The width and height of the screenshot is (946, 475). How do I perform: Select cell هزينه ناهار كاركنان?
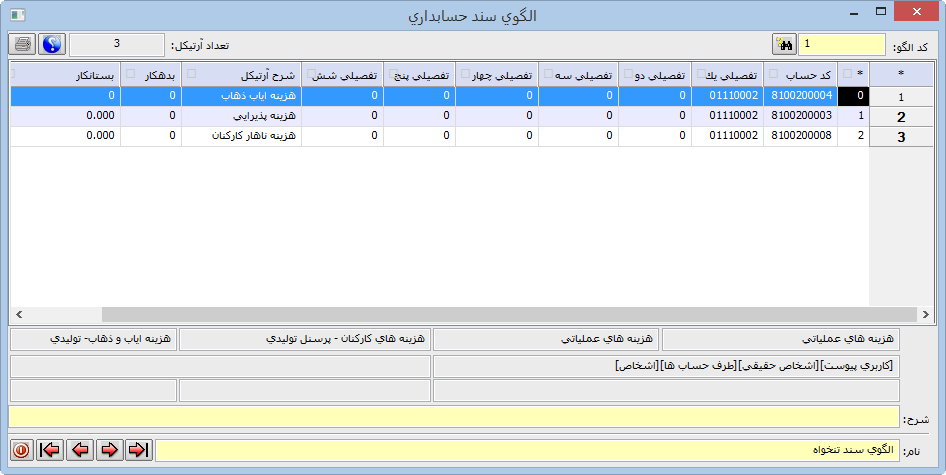coord(241,136)
